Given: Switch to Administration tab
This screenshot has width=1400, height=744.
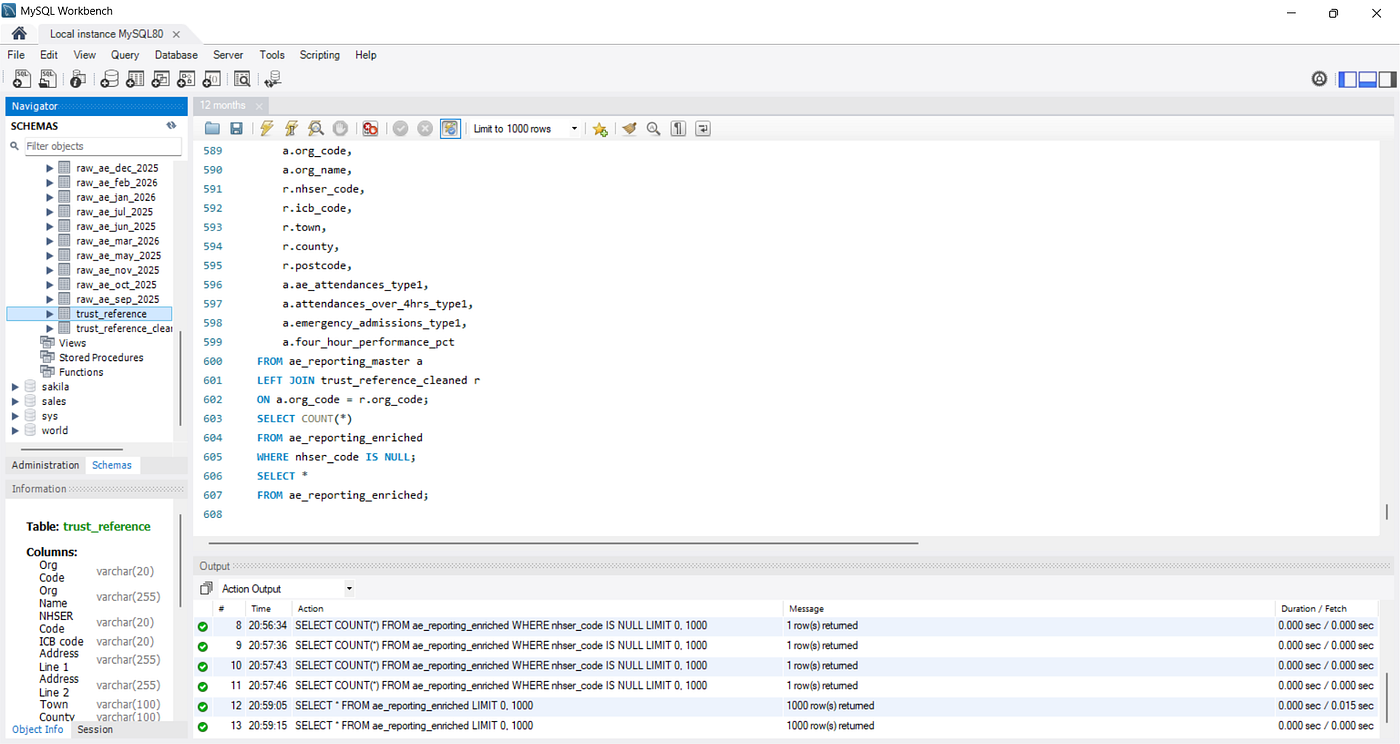Looking at the screenshot, I should pos(45,465).
